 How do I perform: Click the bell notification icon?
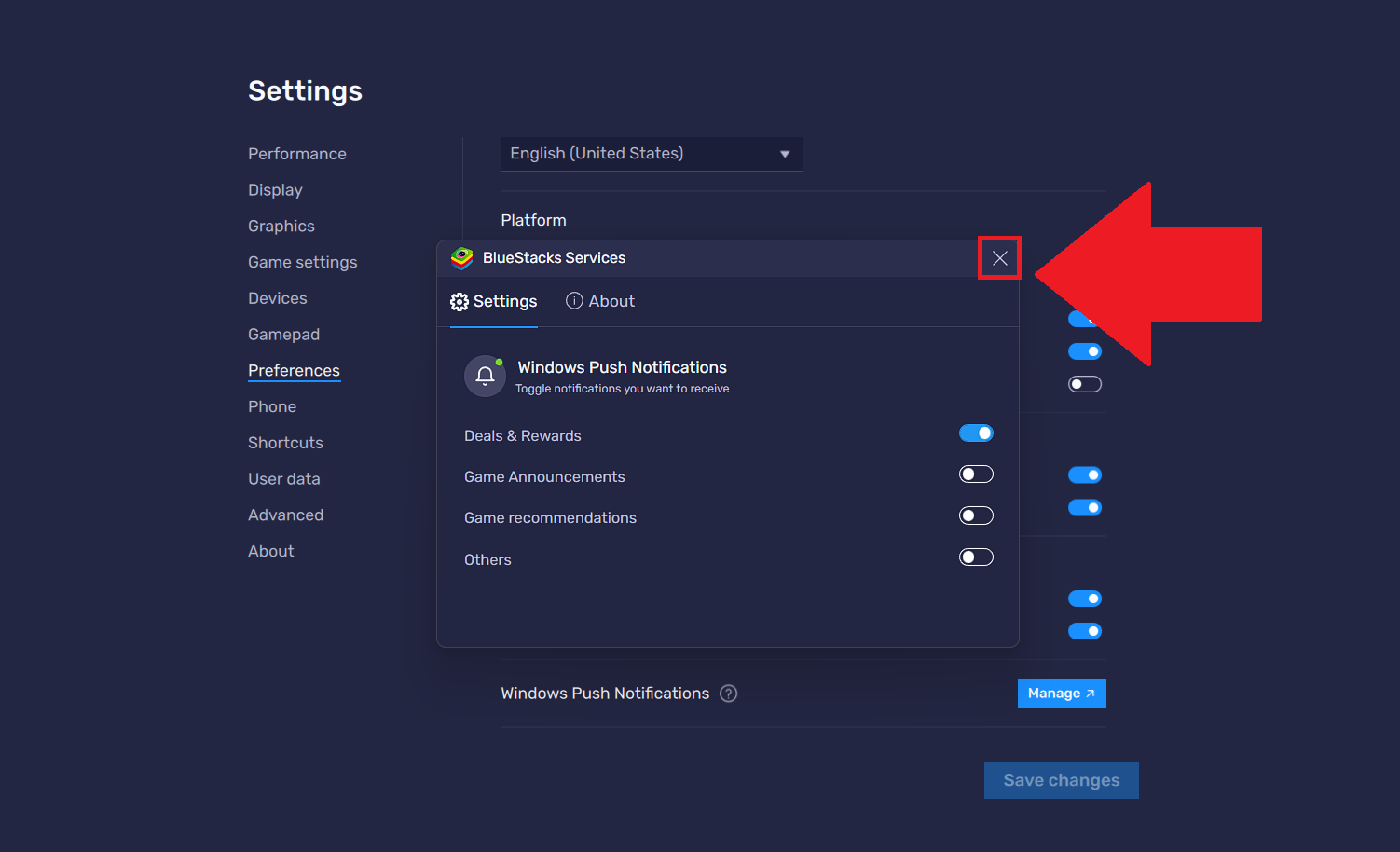pyautogui.click(x=485, y=376)
